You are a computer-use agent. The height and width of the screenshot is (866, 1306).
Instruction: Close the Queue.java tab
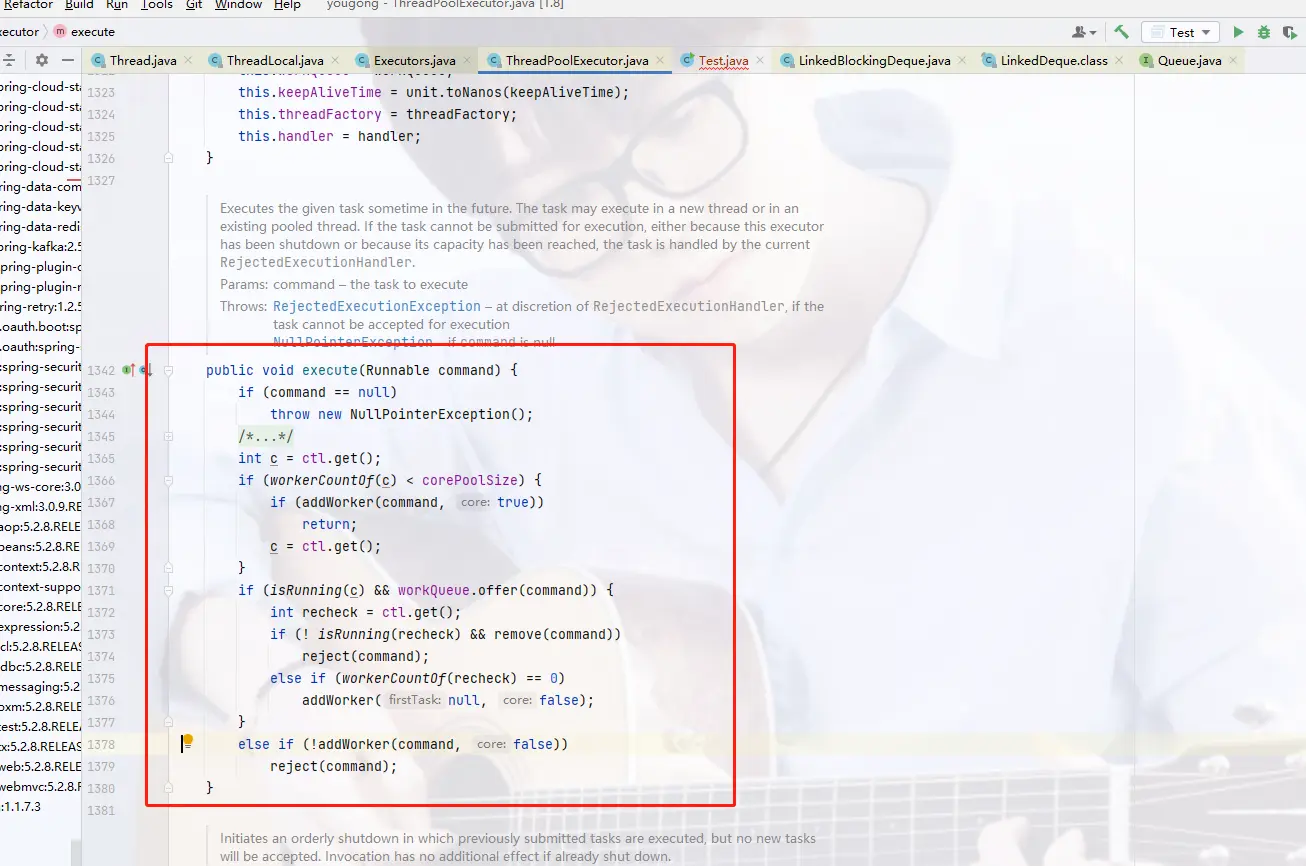pos(1231,60)
